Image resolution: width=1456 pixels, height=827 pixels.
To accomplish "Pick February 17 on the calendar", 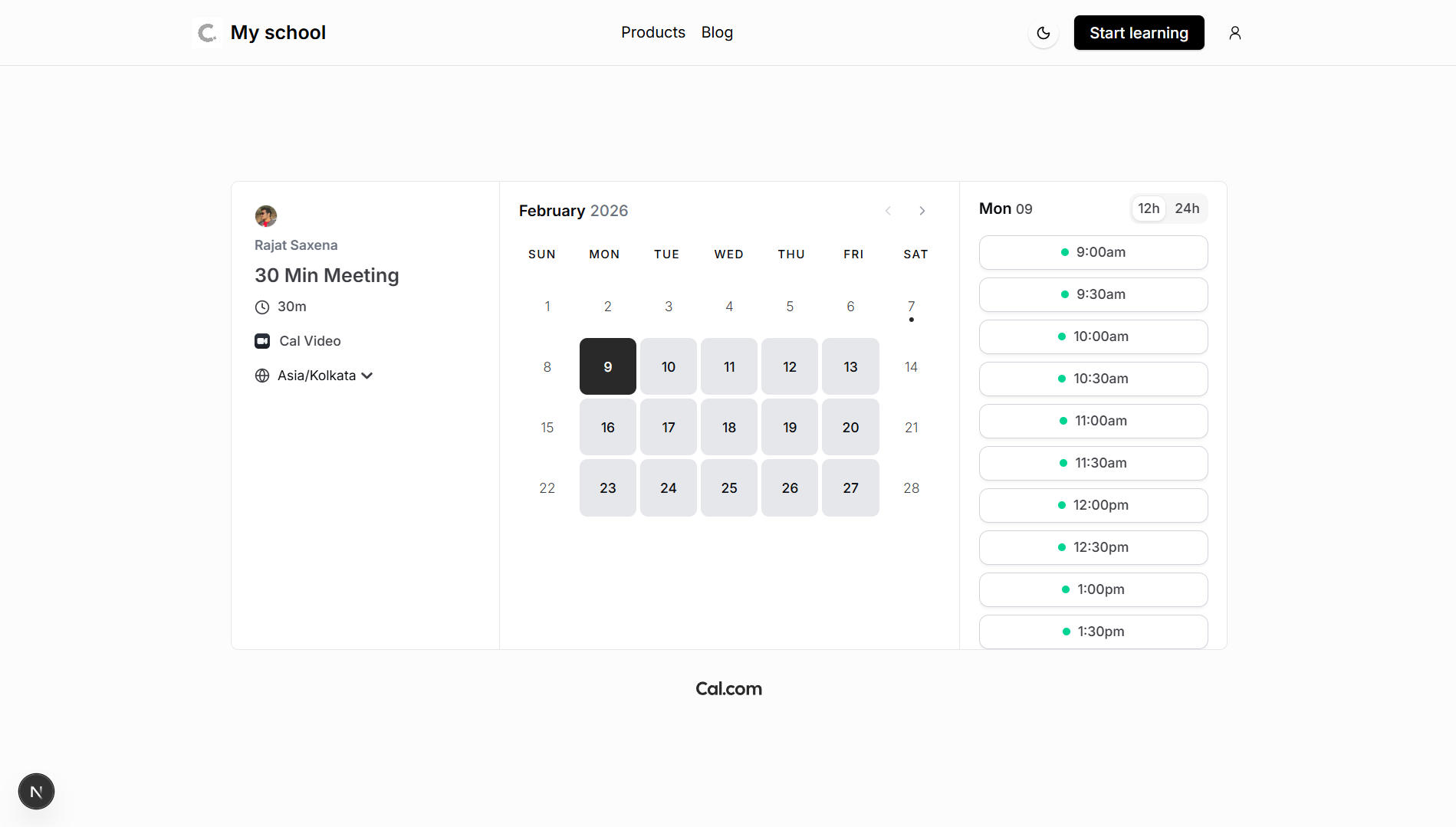I will tap(668, 428).
